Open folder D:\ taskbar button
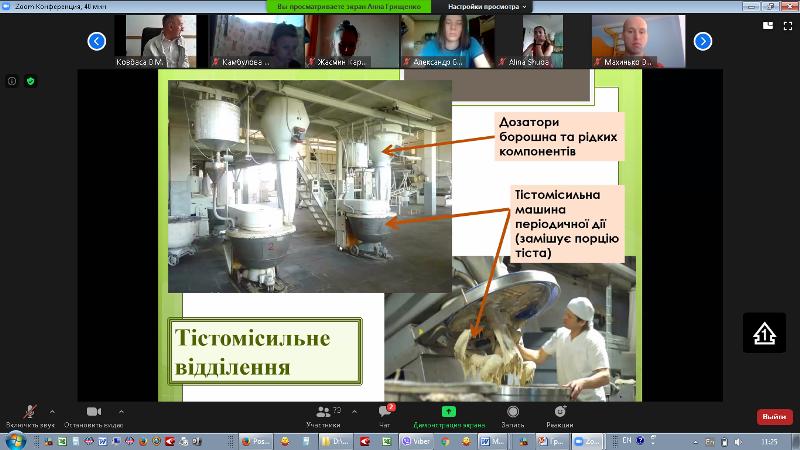 click(336, 441)
